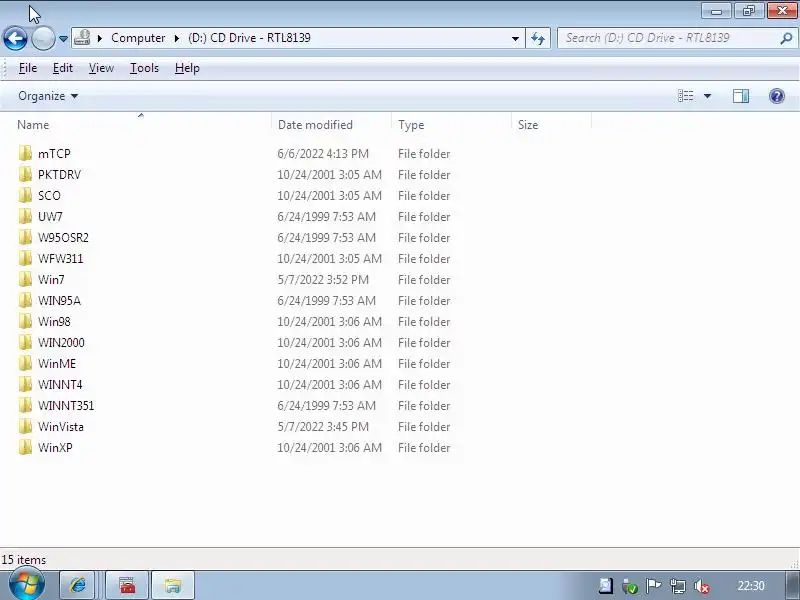The width and height of the screenshot is (800, 600).
Task: Select (D:) CD Drive - RTL8139 breadcrumb
Action: (x=249, y=38)
